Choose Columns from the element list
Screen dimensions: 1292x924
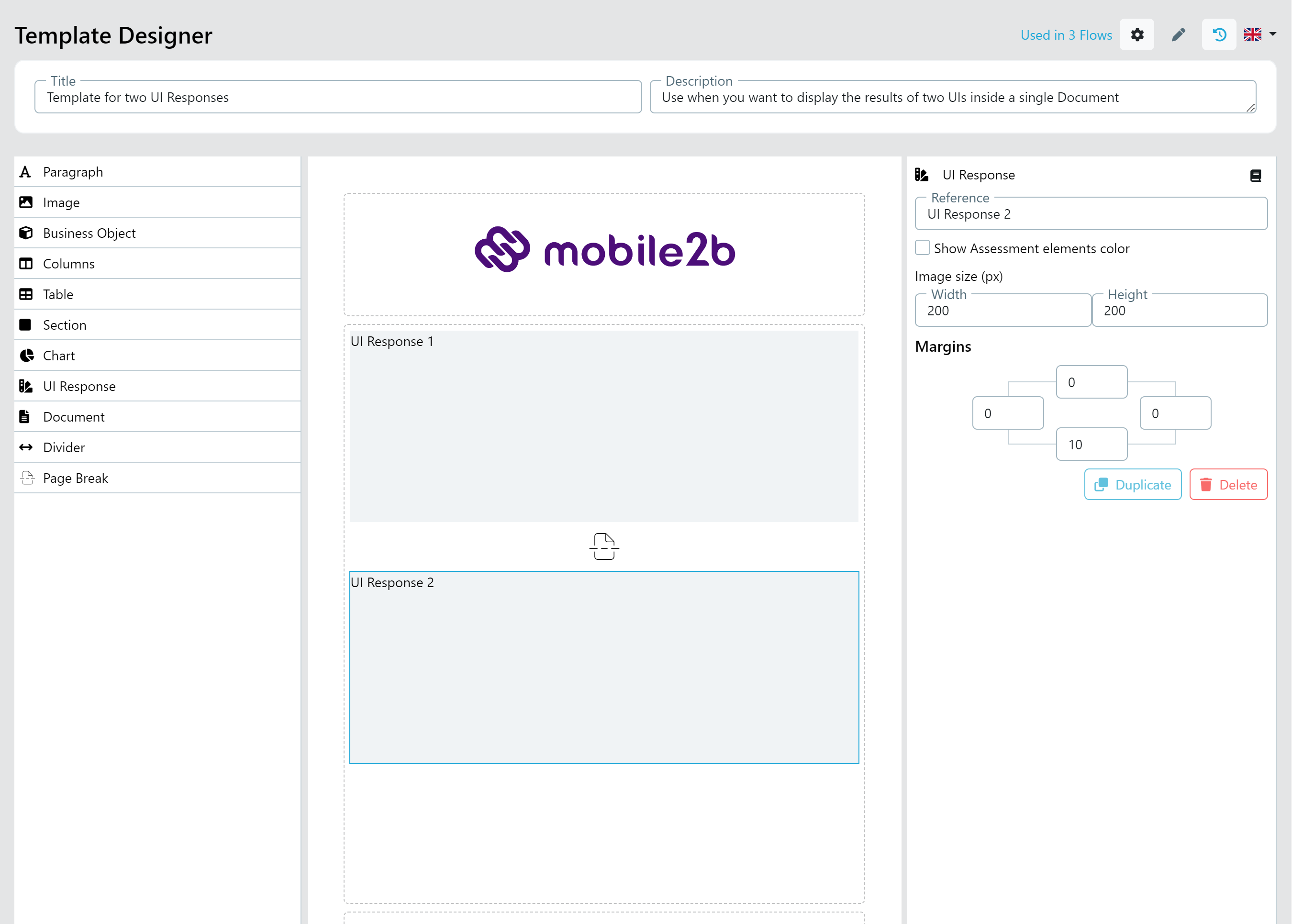coord(157,264)
